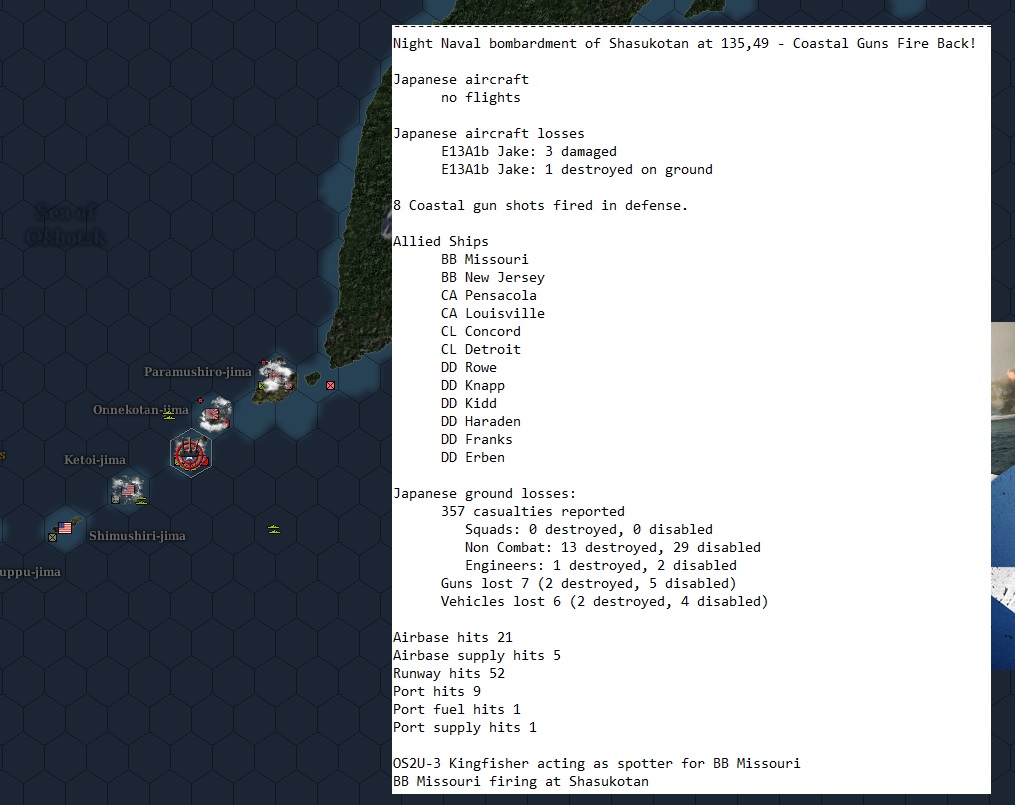1015x805 pixels.
Task: Click the 'Japanese ground losses:' heading
Action: (x=484, y=494)
